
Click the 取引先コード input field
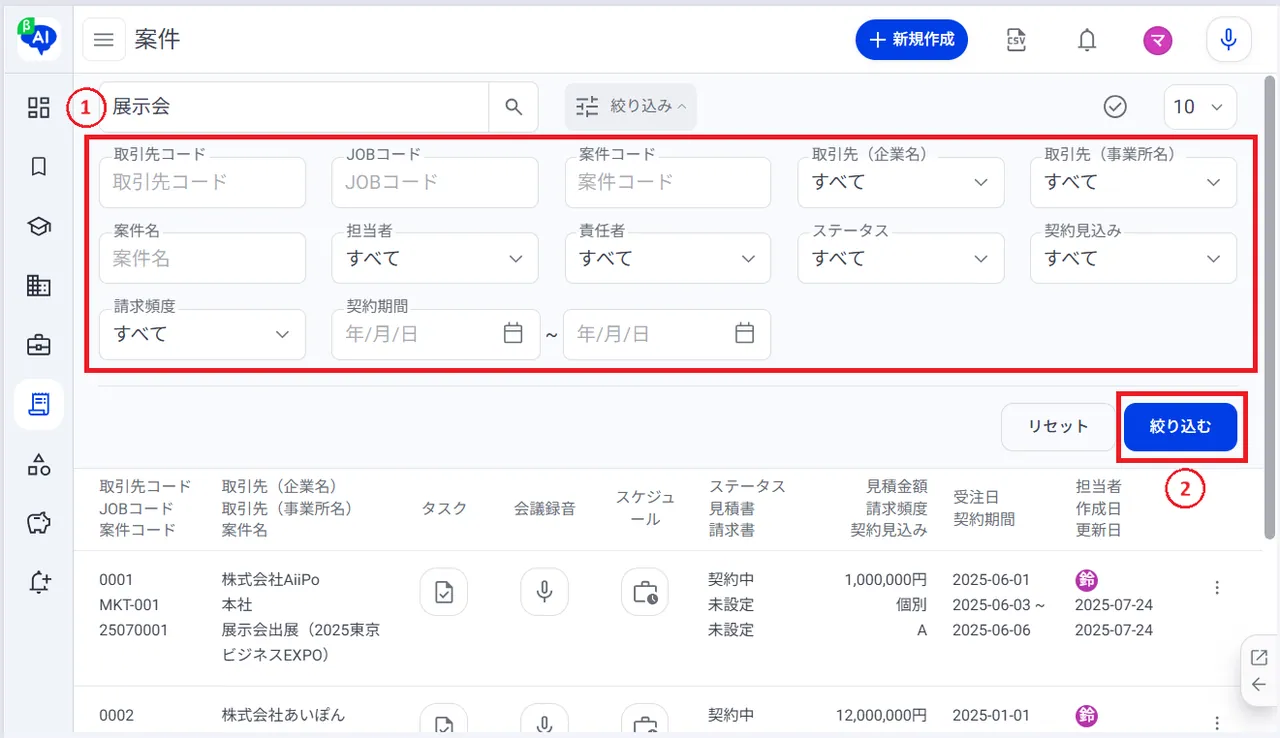click(x=203, y=182)
